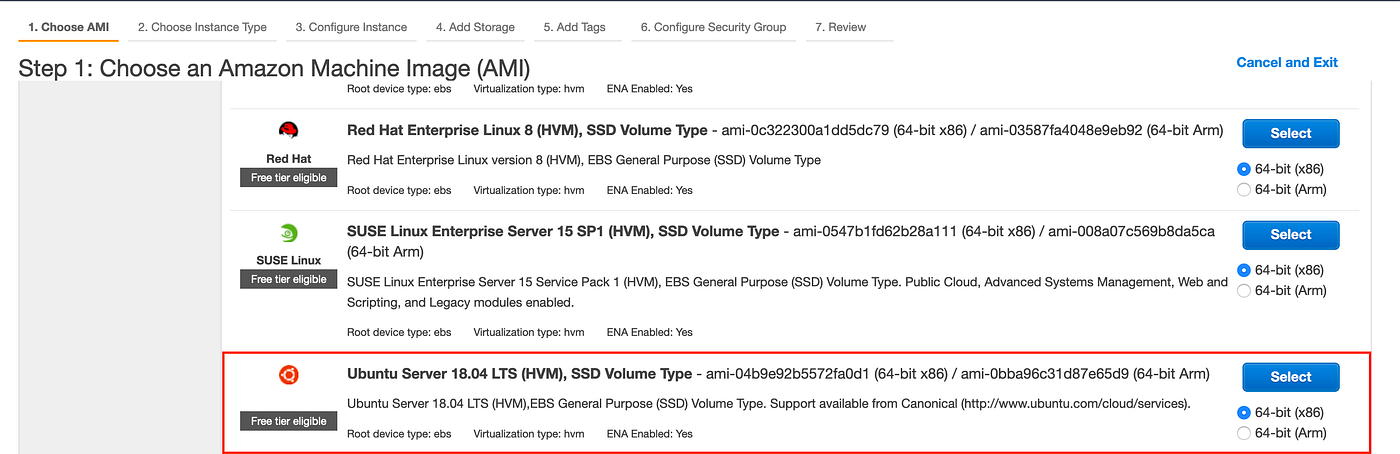The image size is (1400, 454).
Task: Click 'Root device type: ebs' in Ubuntu row
Action: click(399, 434)
